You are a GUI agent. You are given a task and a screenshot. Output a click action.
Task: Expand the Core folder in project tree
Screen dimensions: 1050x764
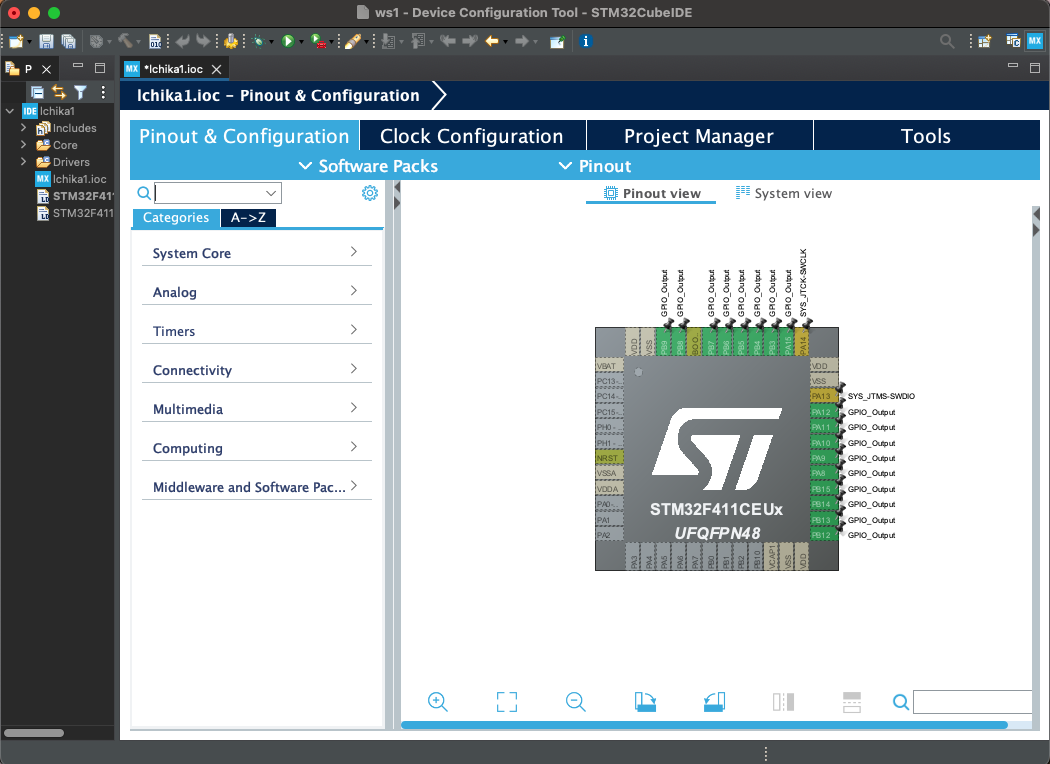23,145
